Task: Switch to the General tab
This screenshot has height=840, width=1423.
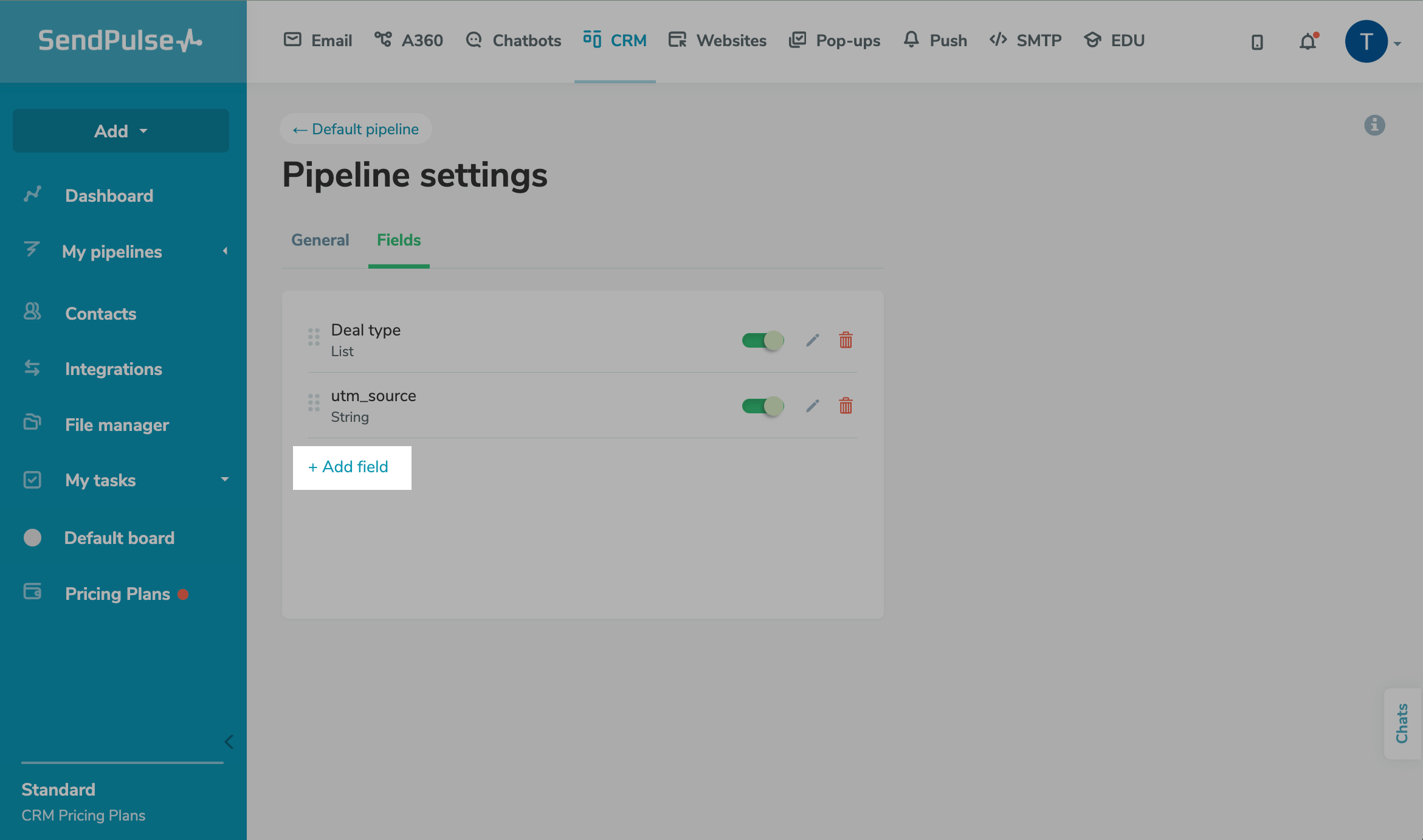Action: 320,240
